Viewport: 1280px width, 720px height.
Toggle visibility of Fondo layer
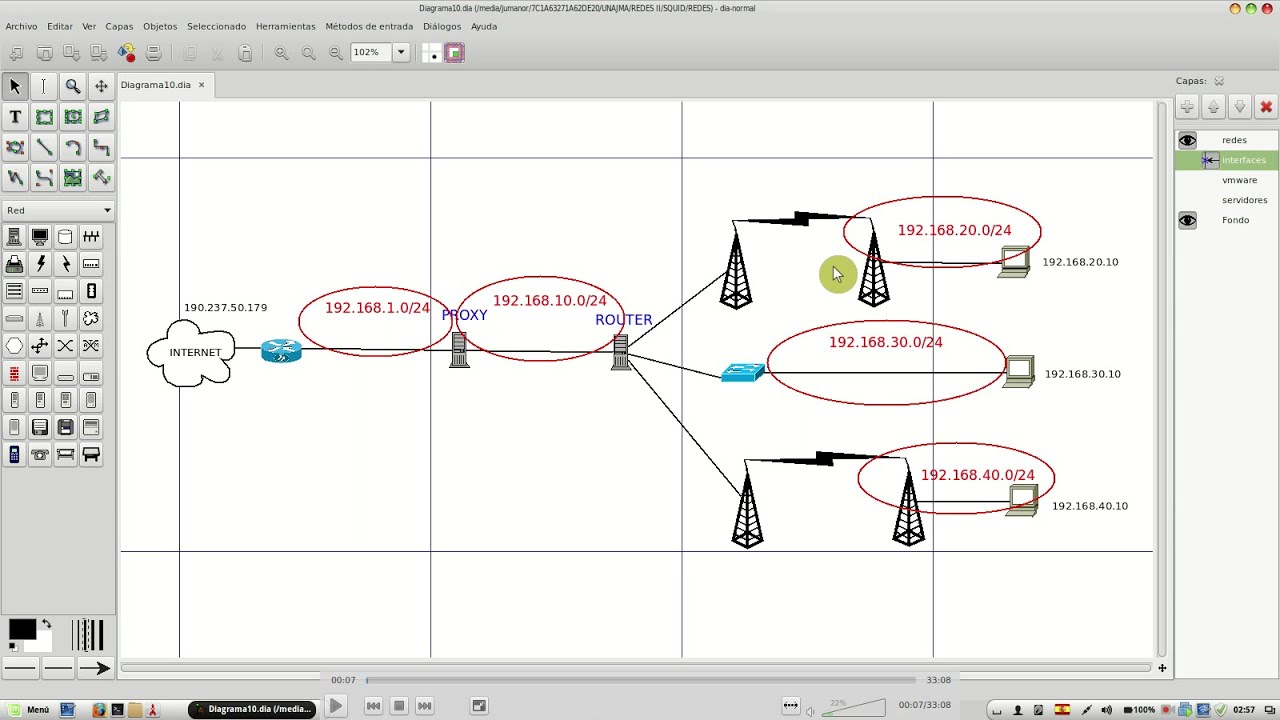1187,220
